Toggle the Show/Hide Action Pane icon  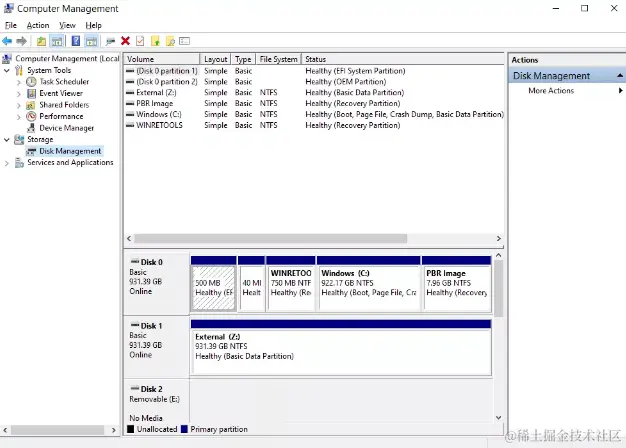(x=91, y=41)
